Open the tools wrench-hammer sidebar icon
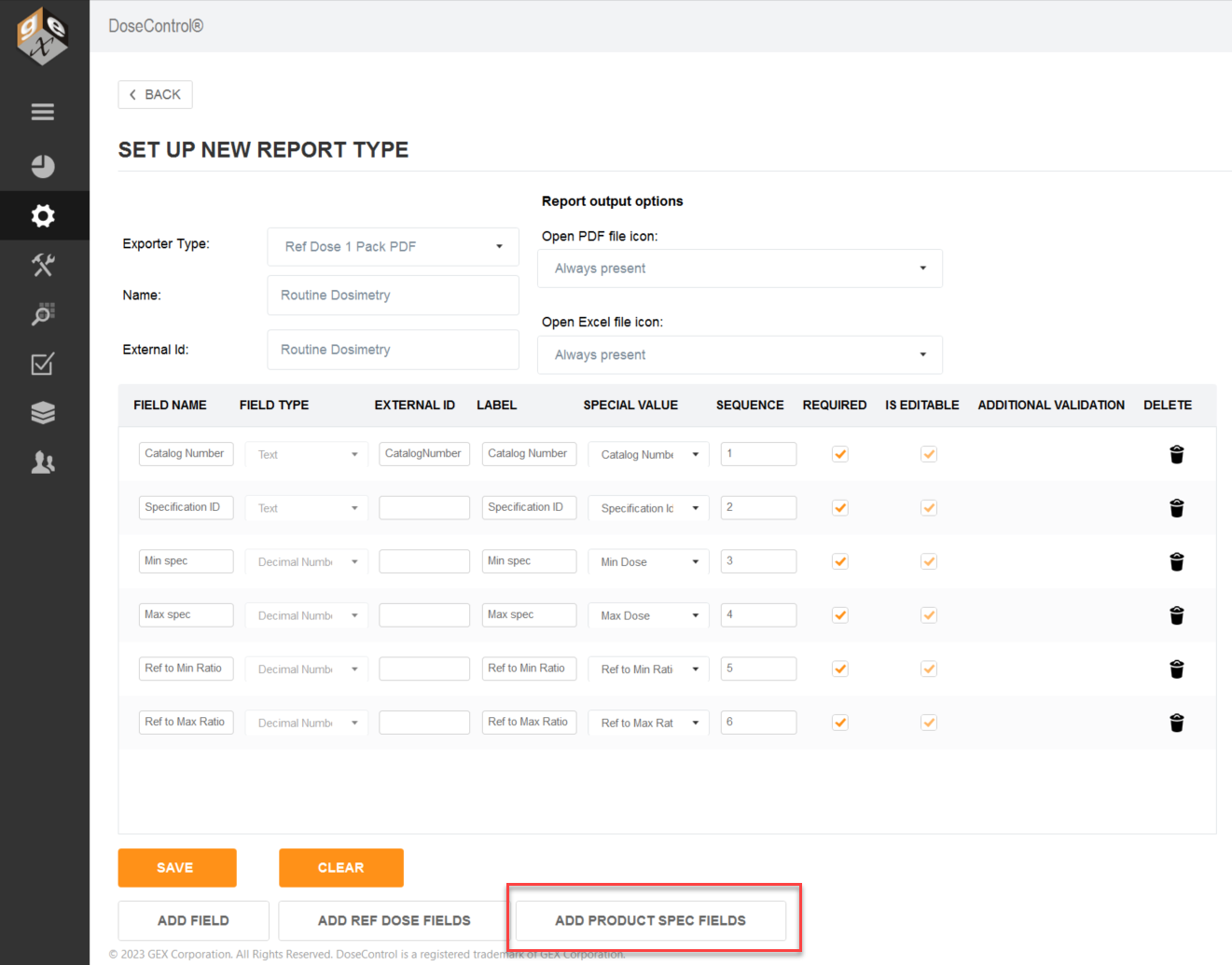Screen dimensions: 1232x965 pyautogui.click(x=43, y=265)
